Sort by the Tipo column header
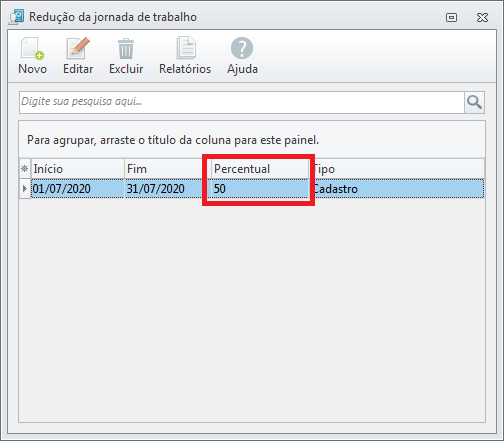The width and height of the screenshot is (504, 441). (x=397, y=169)
